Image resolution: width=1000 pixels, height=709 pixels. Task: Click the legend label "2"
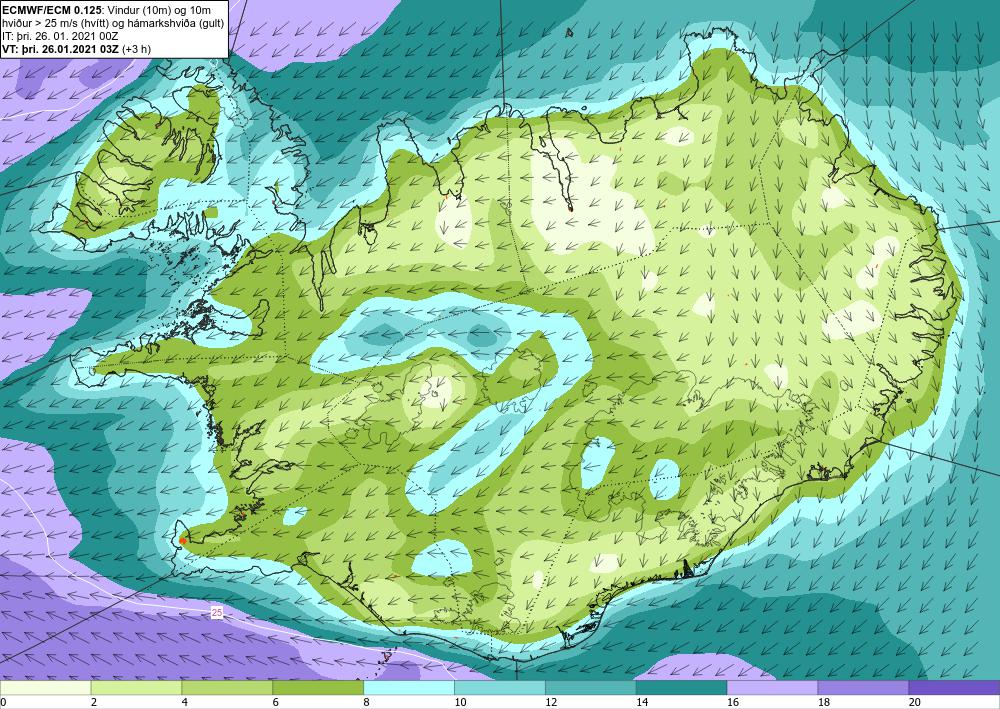94,703
